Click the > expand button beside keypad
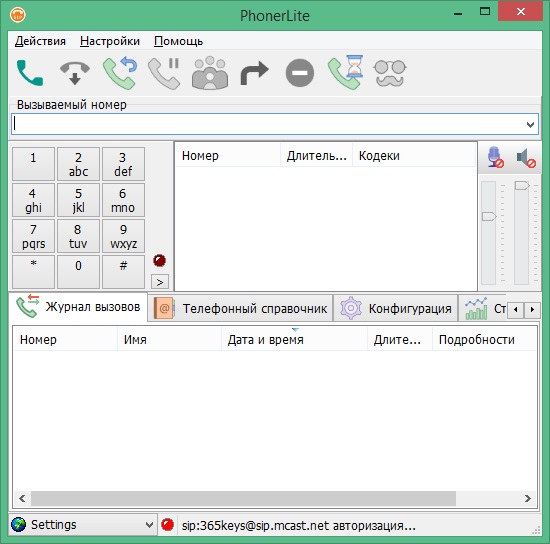550x544 pixels. (160, 282)
